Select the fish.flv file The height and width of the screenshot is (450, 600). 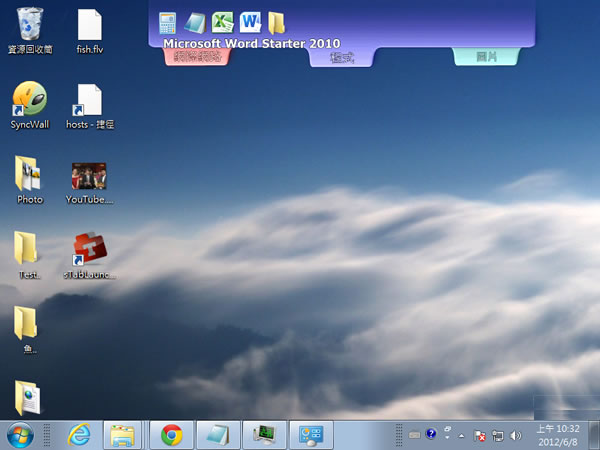tap(90, 24)
